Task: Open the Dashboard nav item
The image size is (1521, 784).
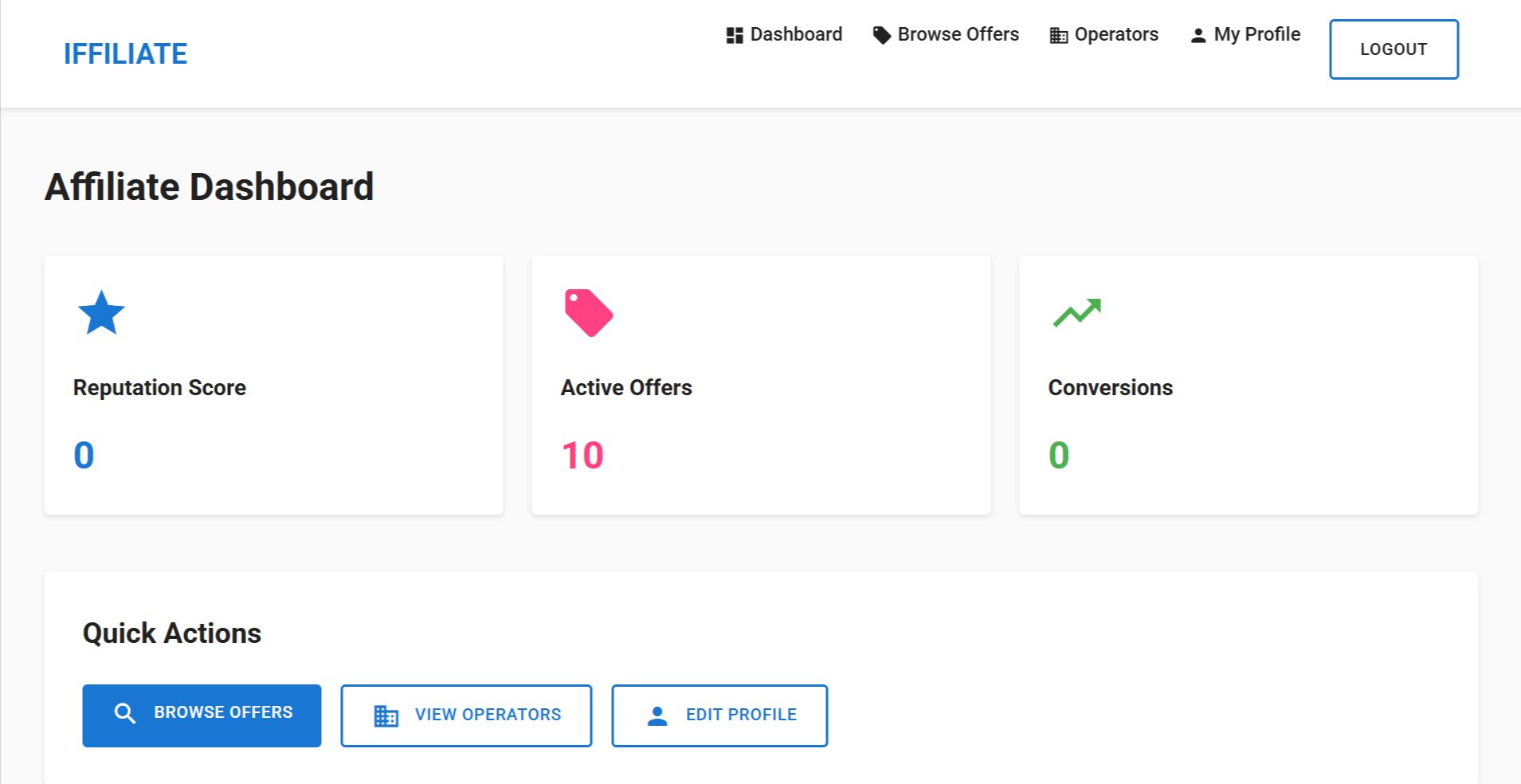Action: point(784,34)
